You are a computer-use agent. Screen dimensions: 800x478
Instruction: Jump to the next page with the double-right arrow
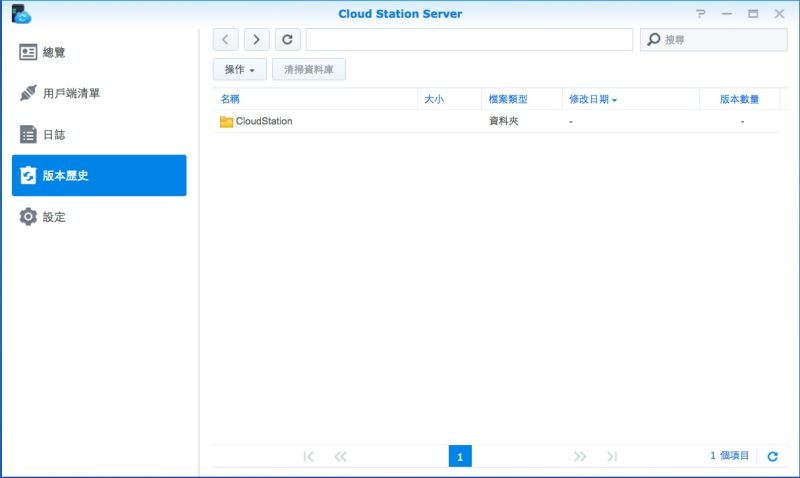click(x=580, y=456)
